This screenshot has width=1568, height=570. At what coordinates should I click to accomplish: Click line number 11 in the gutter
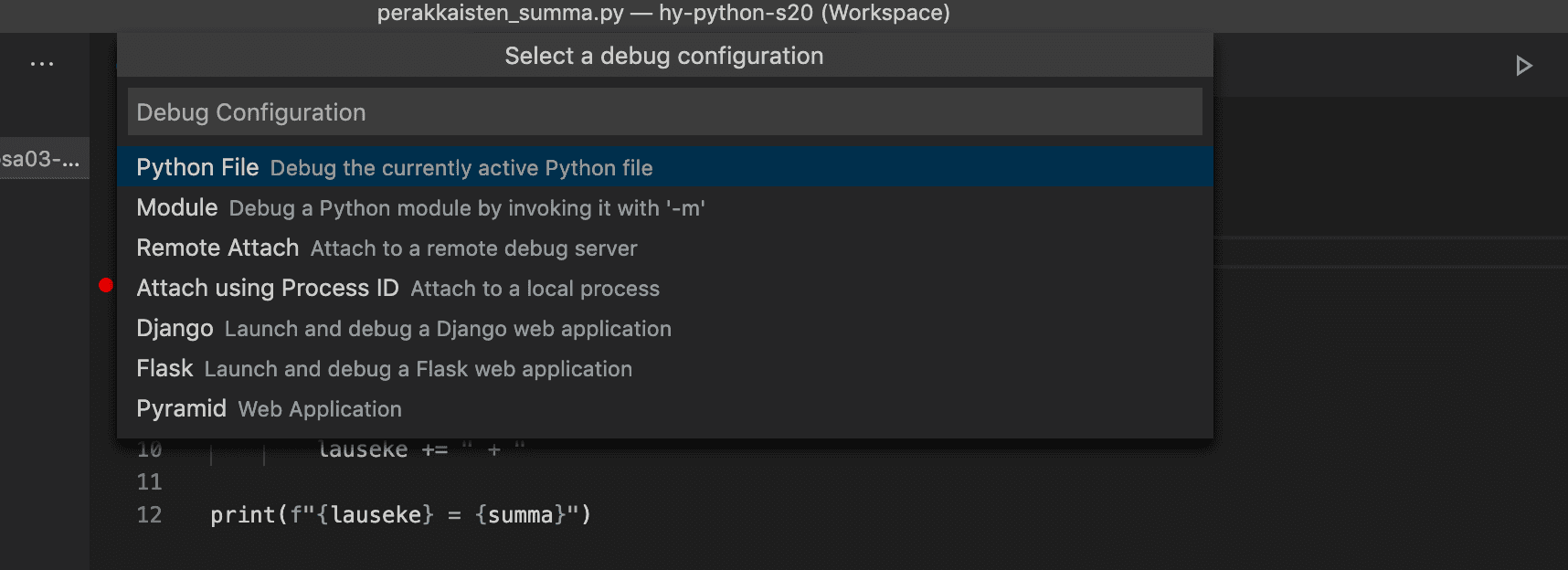149,482
